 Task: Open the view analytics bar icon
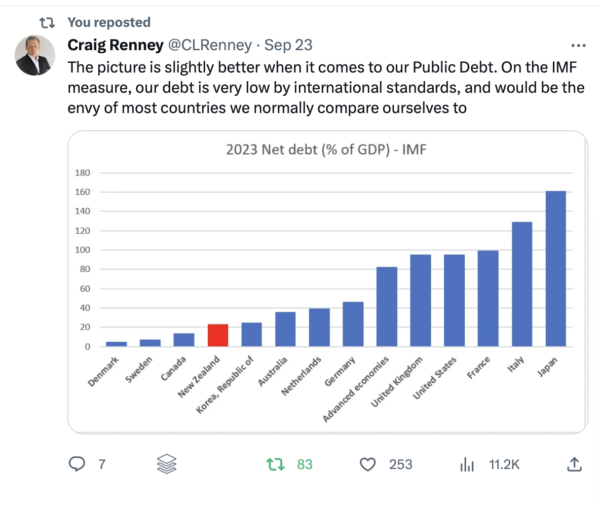(x=466, y=464)
